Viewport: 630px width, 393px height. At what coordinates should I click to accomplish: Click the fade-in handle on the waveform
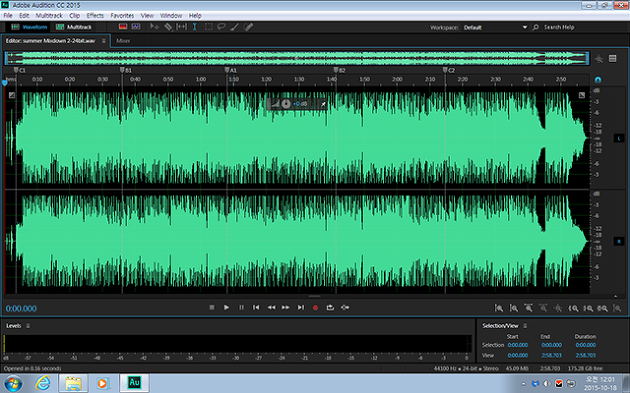tap(12, 95)
